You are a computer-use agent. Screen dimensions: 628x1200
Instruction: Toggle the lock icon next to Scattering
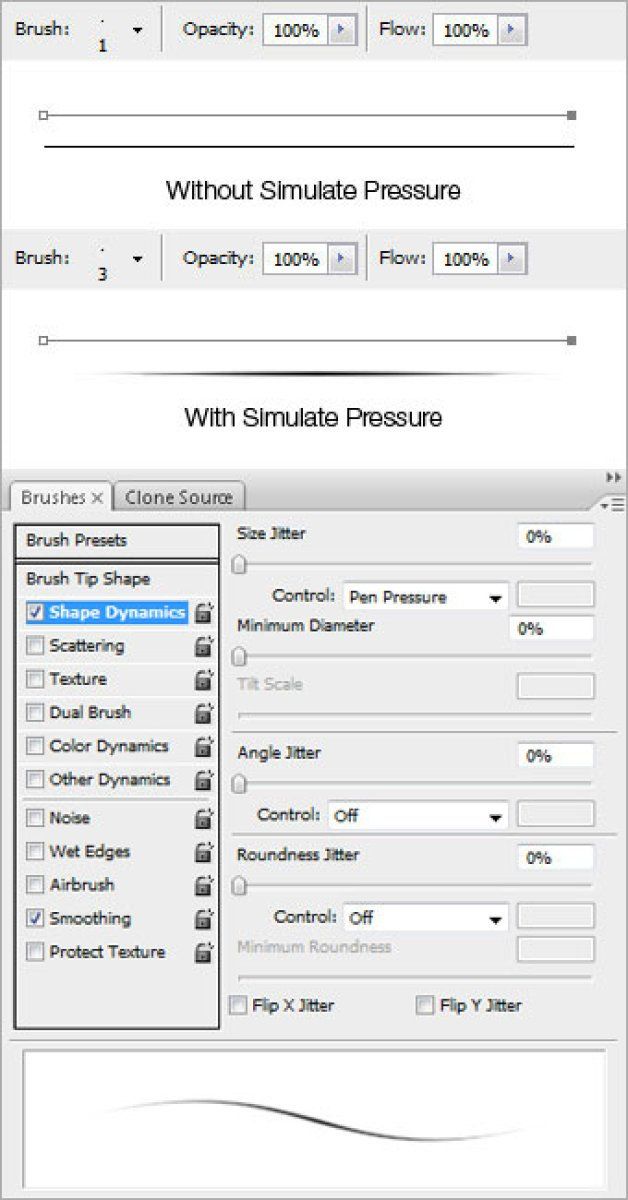(204, 647)
